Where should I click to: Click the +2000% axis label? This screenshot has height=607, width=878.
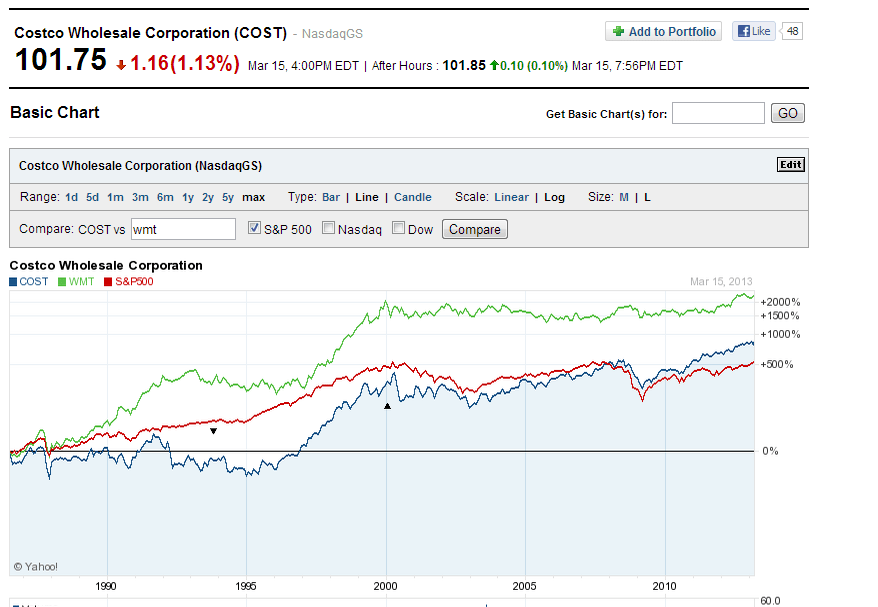click(x=780, y=302)
